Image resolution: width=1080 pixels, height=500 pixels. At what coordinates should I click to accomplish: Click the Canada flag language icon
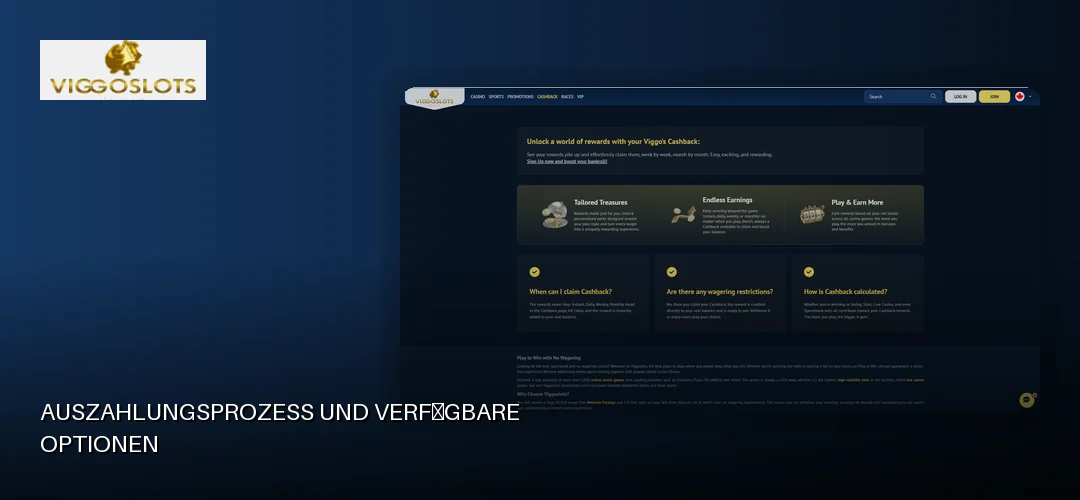(x=1019, y=96)
